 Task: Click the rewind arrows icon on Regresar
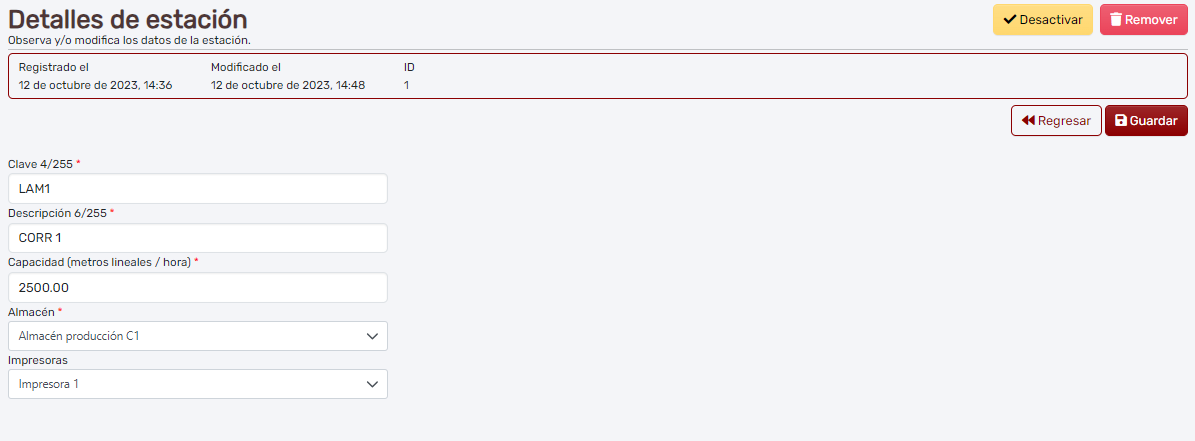[1028, 121]
